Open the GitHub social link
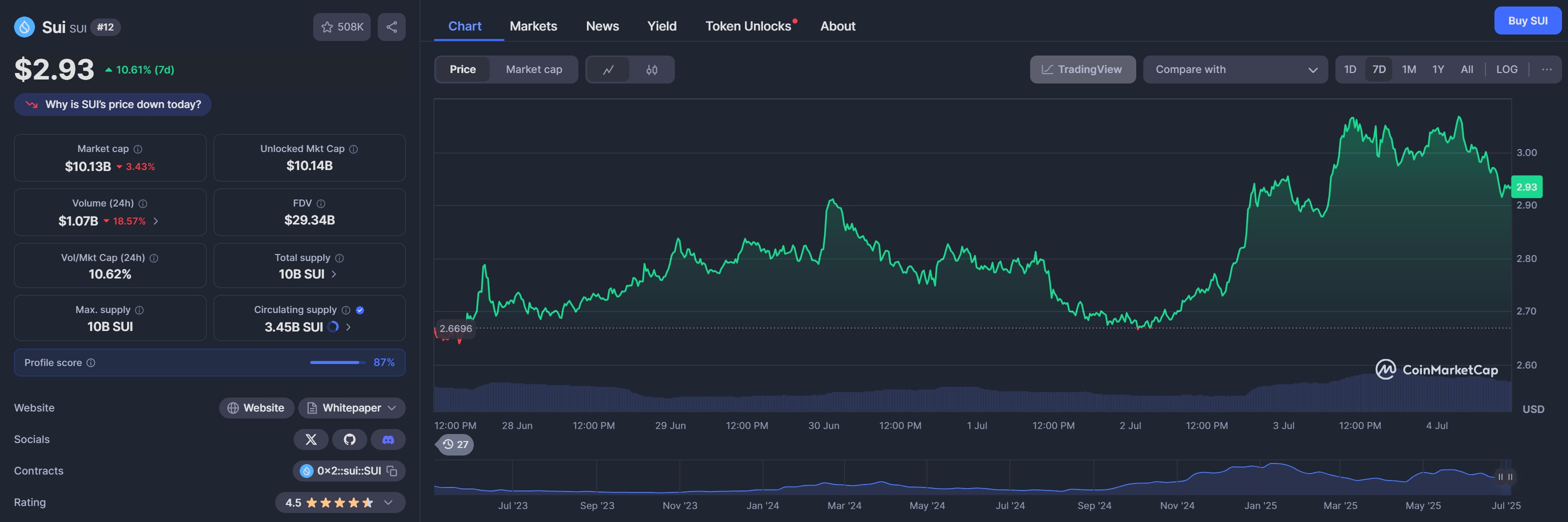 tap(349, 440)
